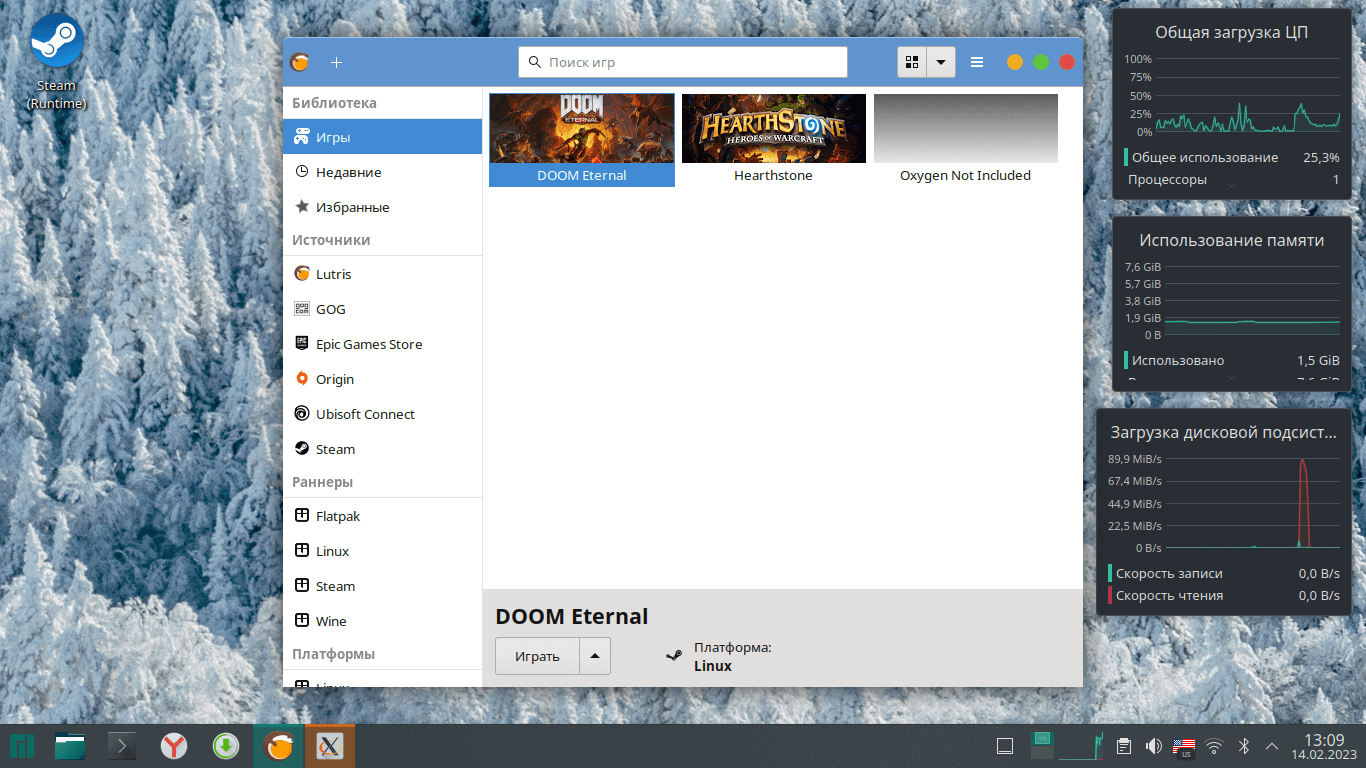Open the Manjaro application launcher

(22, 746)
